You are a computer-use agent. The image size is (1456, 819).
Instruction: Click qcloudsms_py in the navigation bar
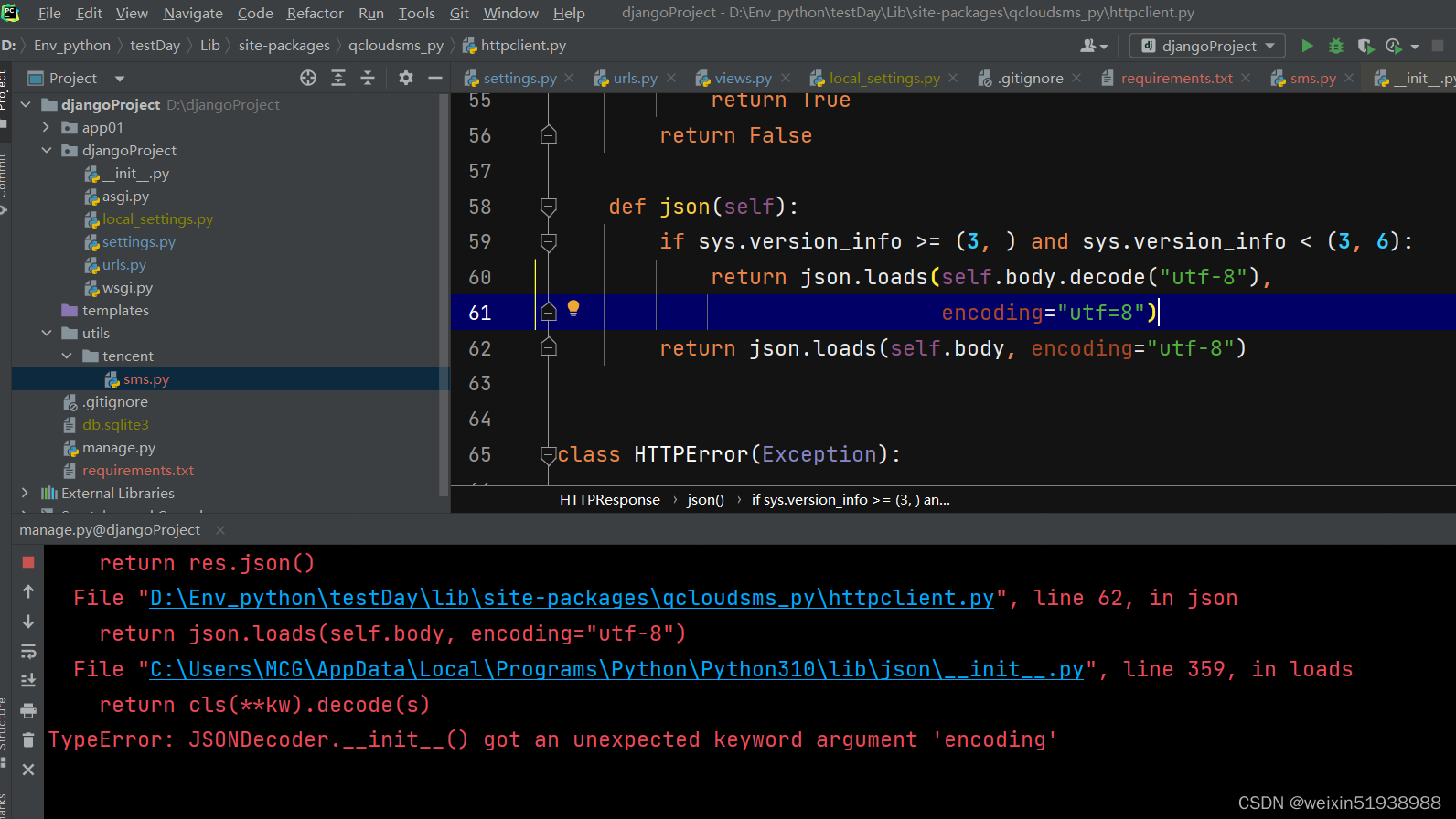[395, 46]
